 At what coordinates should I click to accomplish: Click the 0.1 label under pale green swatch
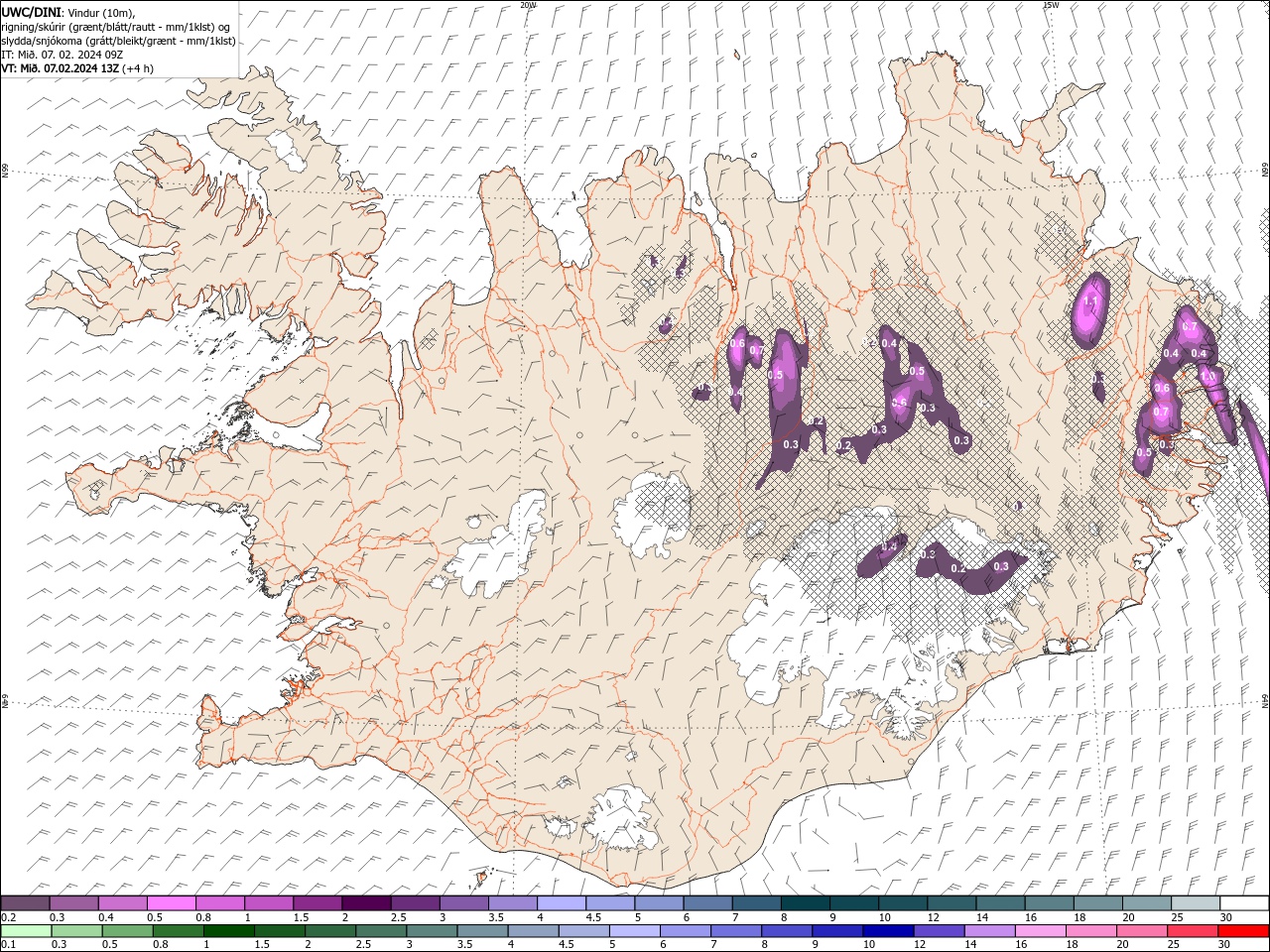[6, 944]
